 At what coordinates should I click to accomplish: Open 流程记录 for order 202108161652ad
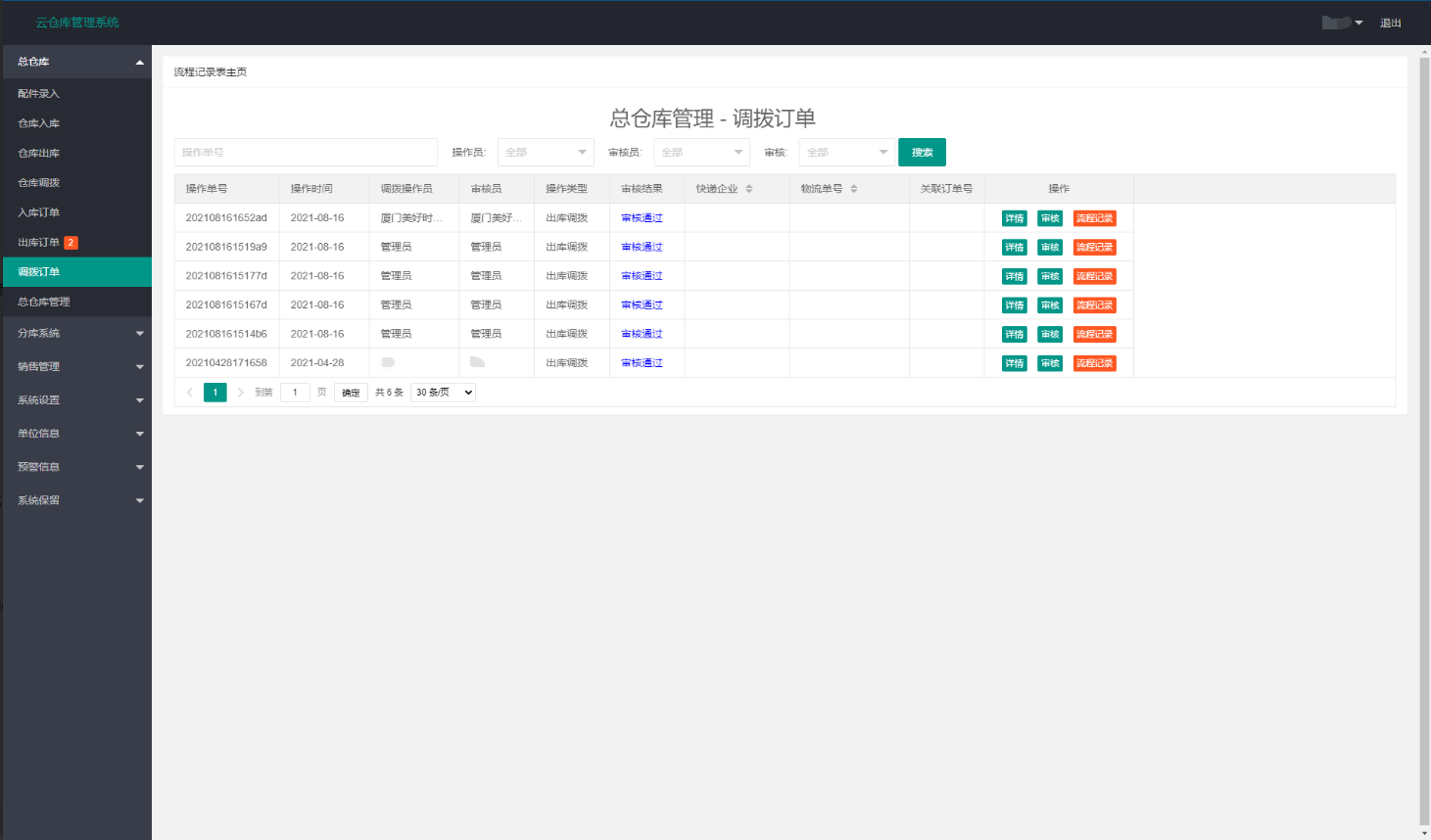point(1094,218)
